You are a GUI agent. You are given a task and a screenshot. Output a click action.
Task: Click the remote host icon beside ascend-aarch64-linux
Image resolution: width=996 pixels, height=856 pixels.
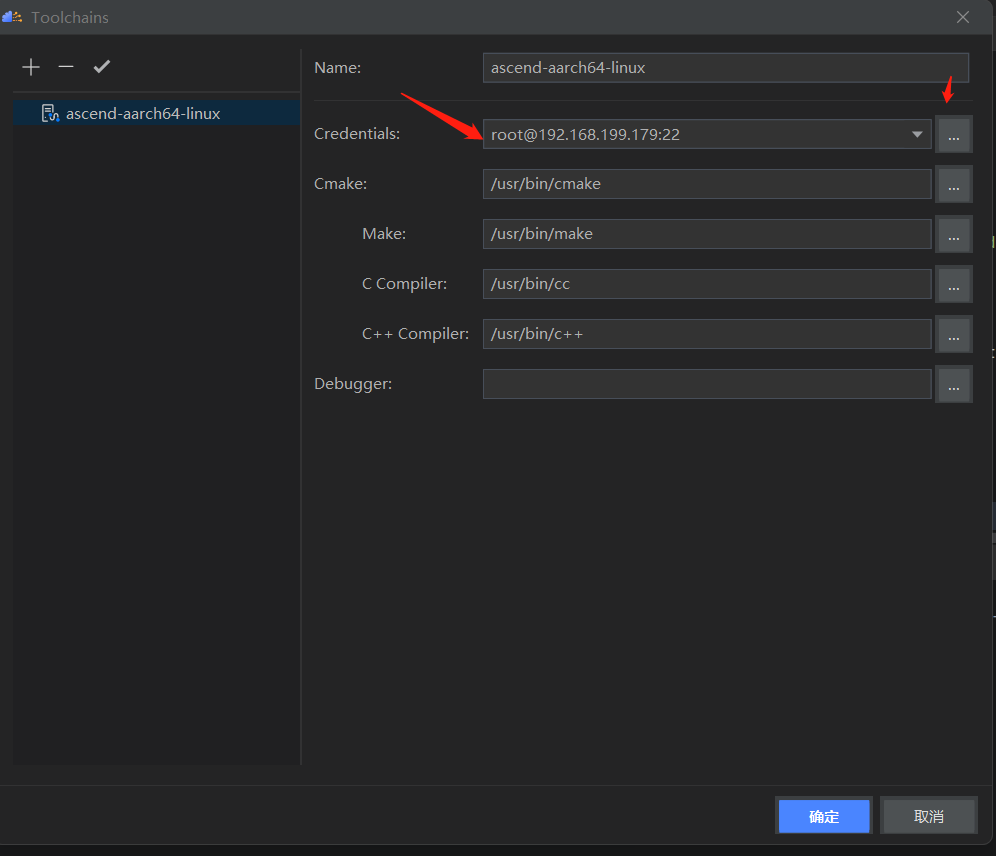tap(49, 113)
